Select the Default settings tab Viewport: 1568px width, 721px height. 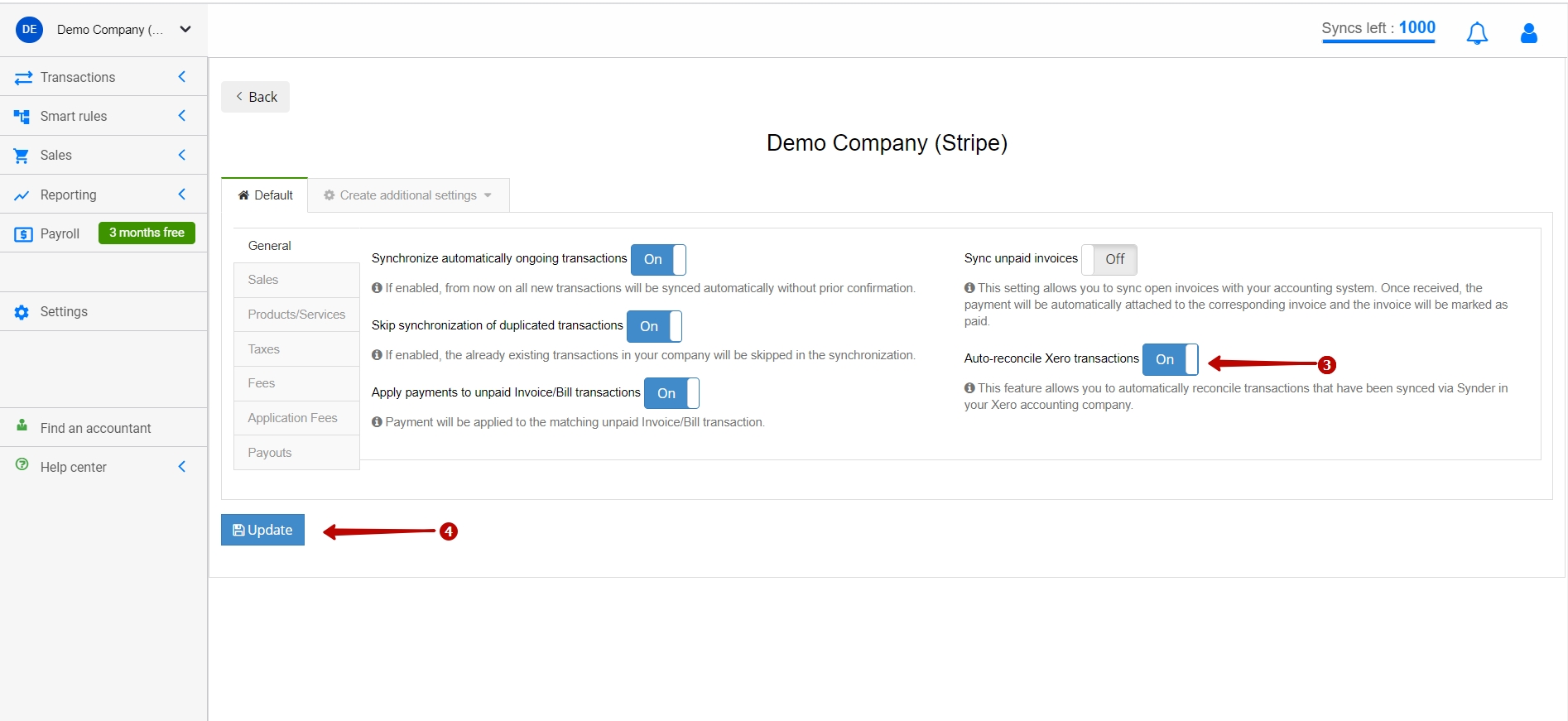click(x=265, y=195)
